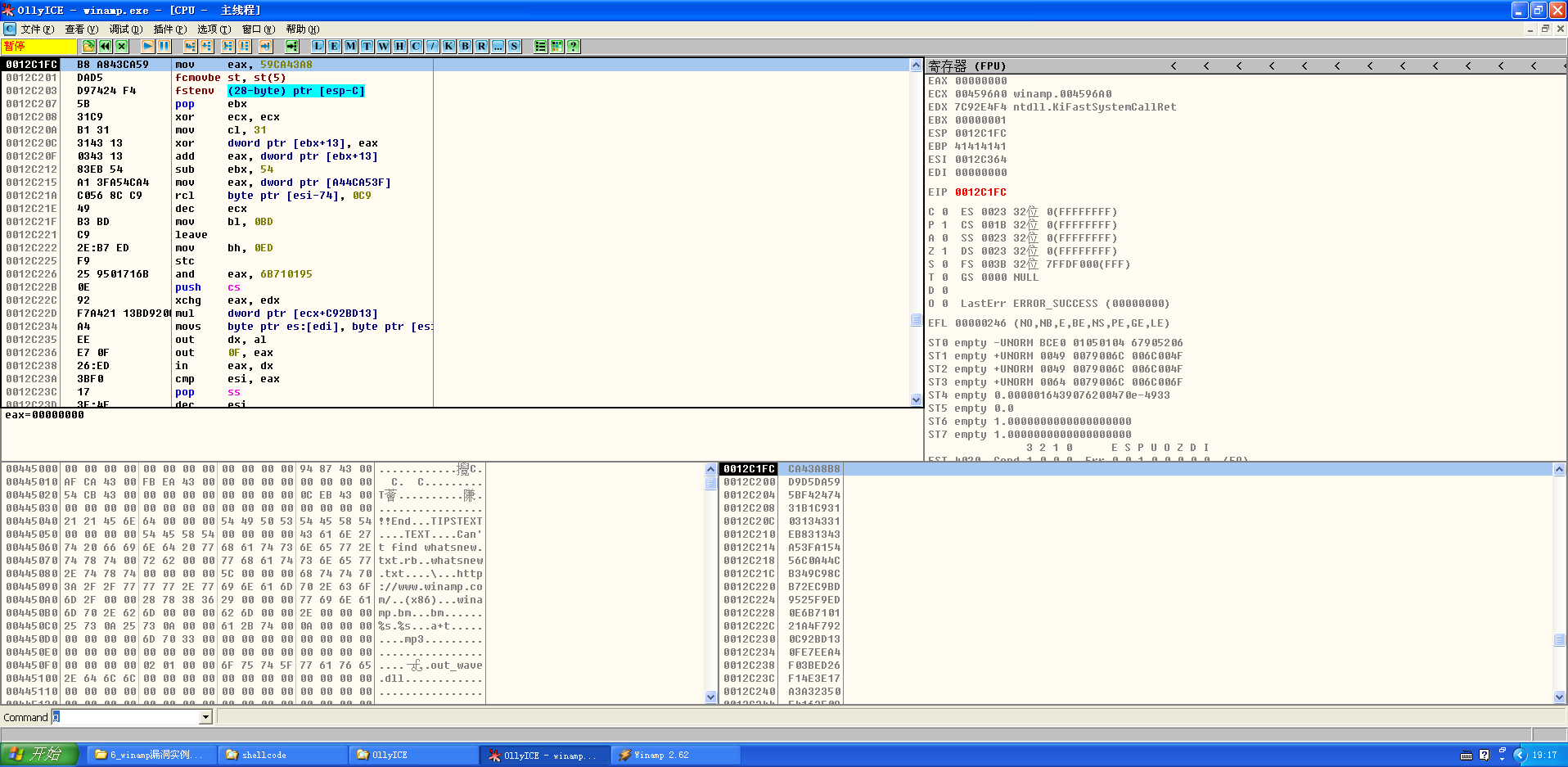1568x767 pixels.
Task: Expand the Command input dropdown
Action: (x=205, y=717)
